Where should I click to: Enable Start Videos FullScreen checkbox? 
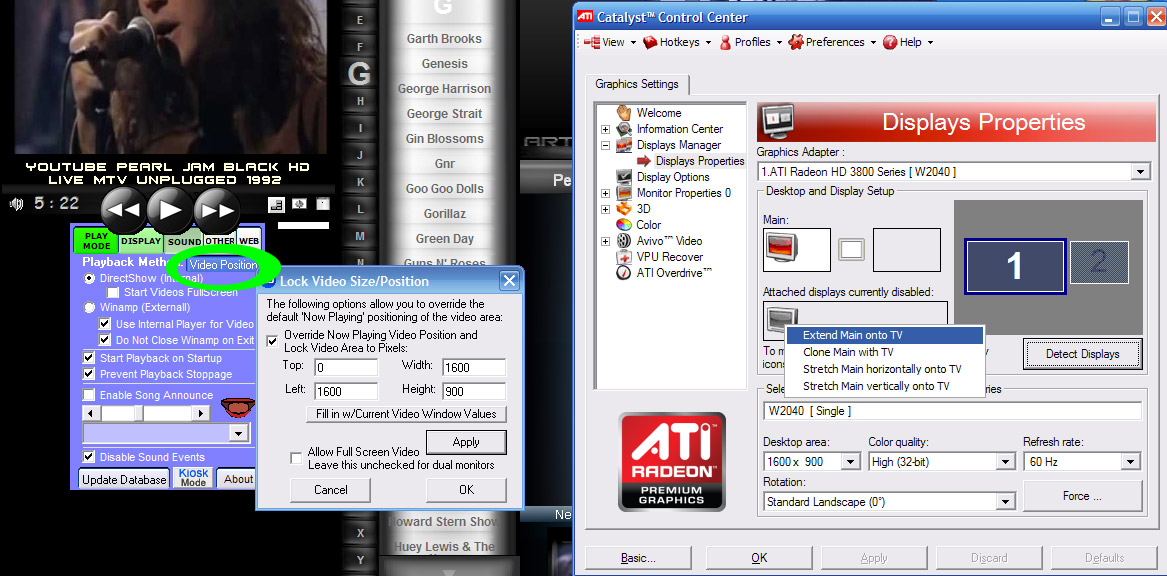[113, 292]
